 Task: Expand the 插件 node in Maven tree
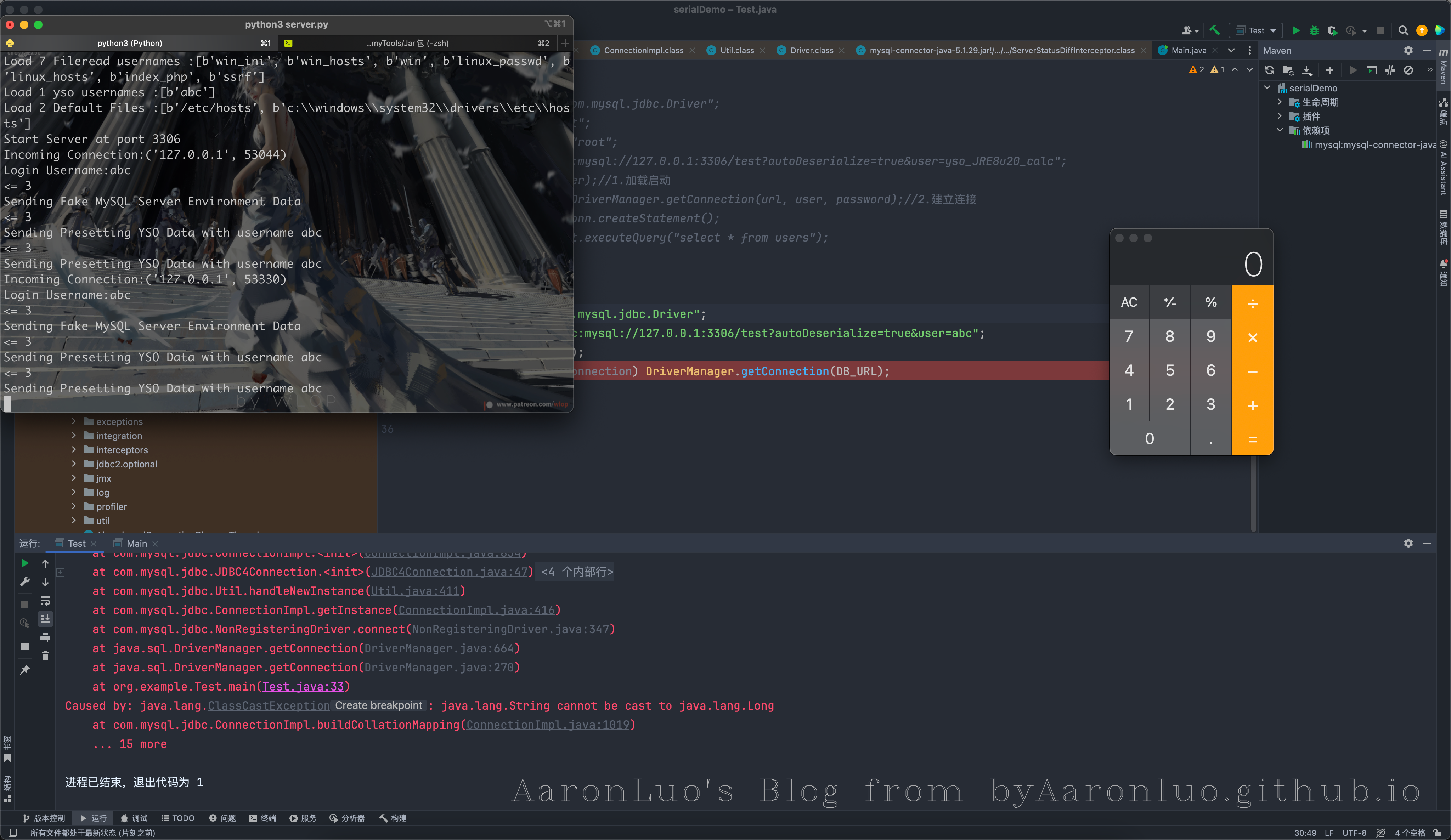point(1280,116)
